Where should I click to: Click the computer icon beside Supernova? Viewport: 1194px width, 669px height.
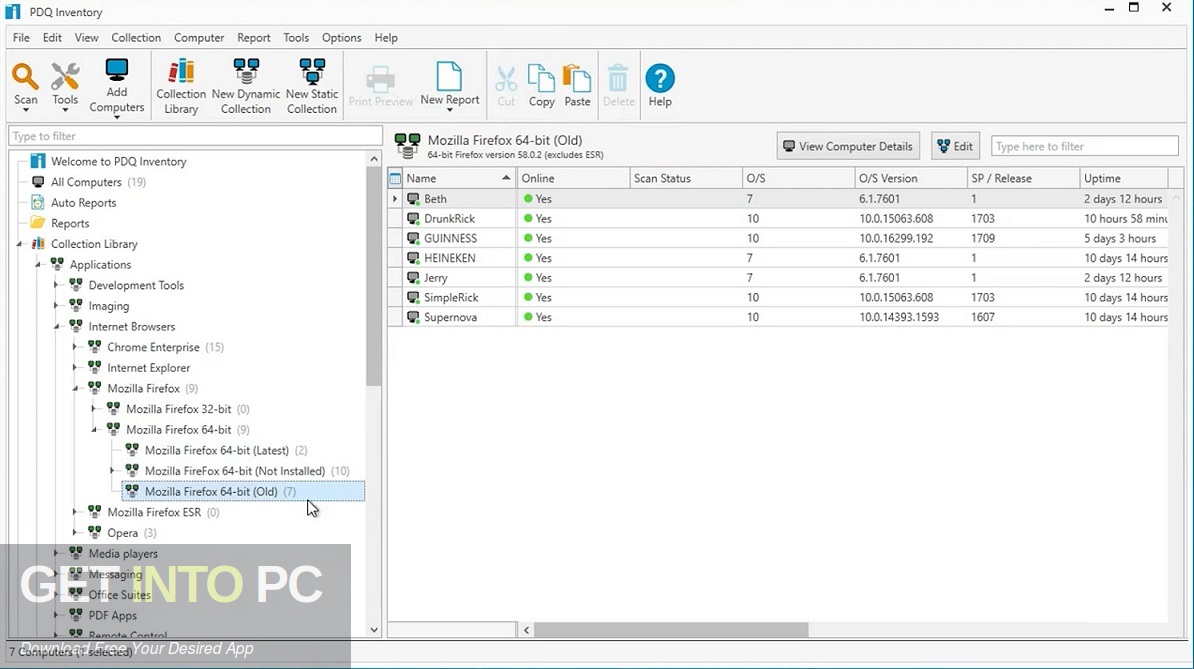point(413,317)
